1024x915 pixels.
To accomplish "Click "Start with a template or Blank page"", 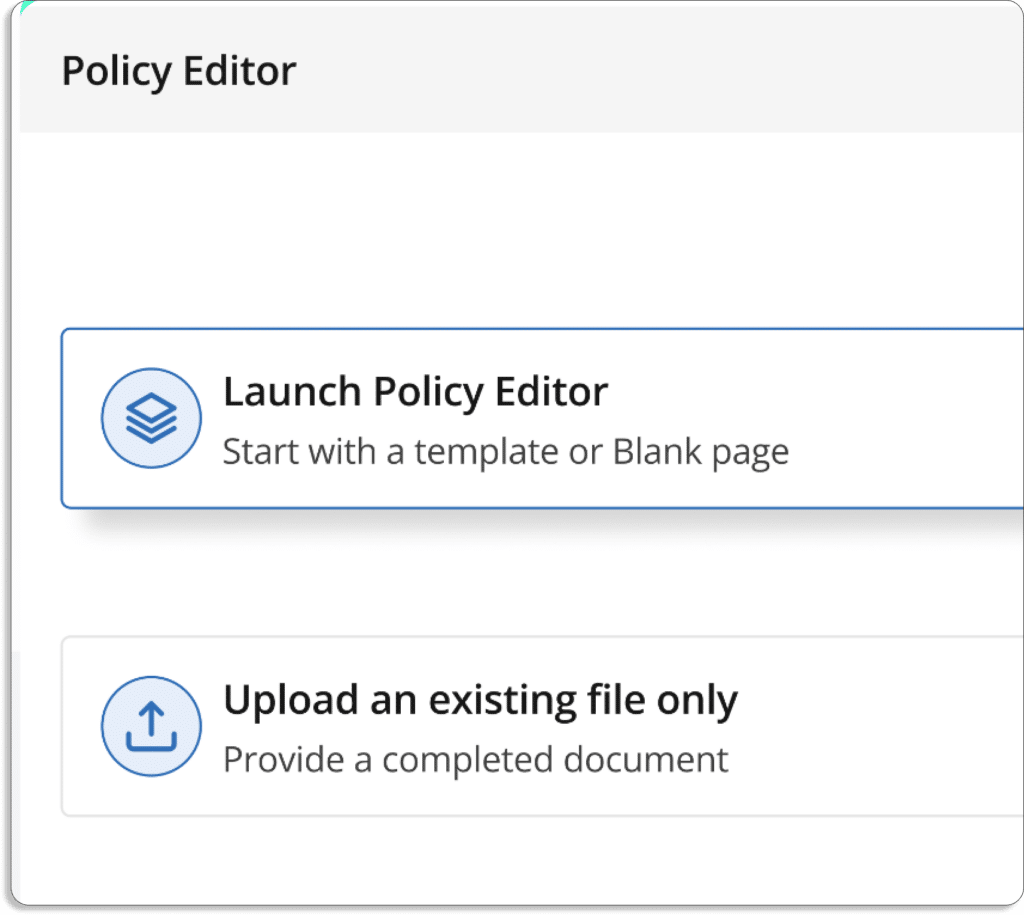I will pos(505,452).
